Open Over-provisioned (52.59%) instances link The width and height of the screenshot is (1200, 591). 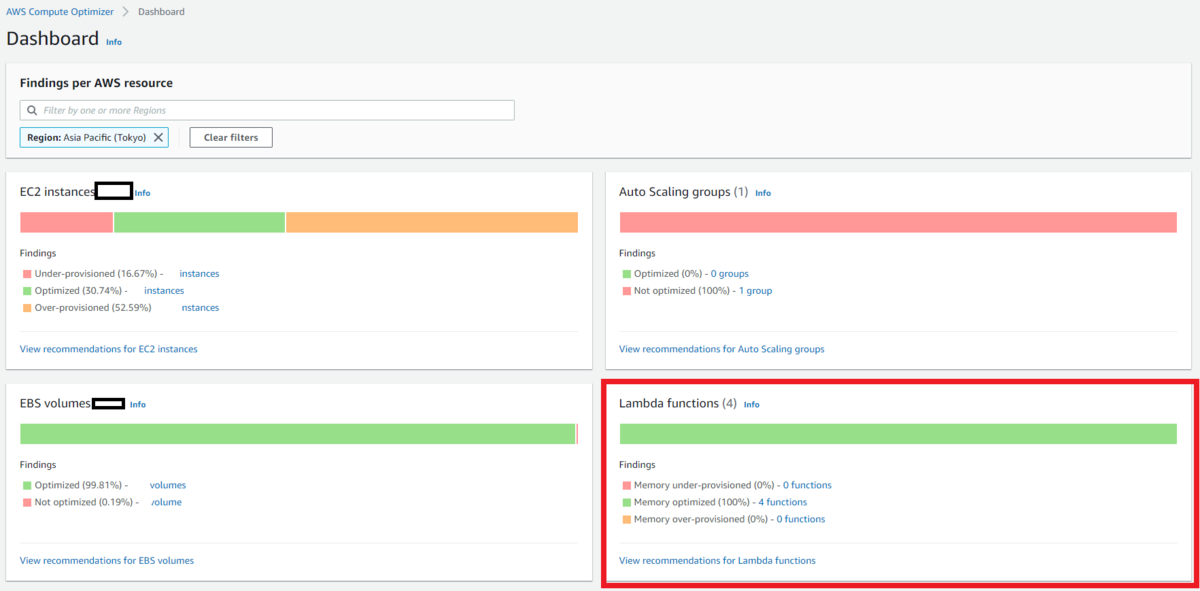pos(200,307)
